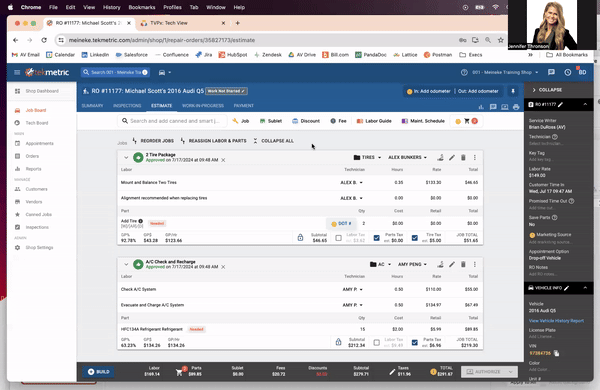Pin the repair order header
Image resolution: width=600 pixels, height=390 pixels.
[513, 91]
